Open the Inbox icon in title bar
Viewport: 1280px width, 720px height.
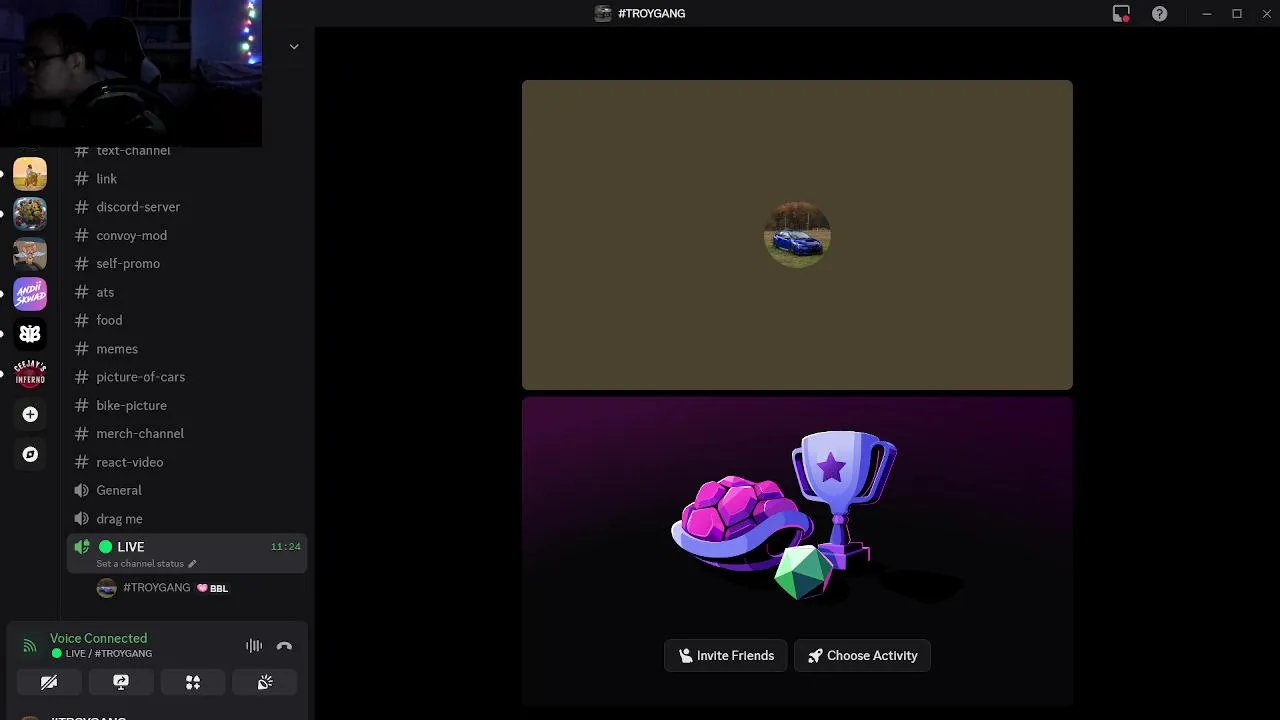(x=1121, y=13)
